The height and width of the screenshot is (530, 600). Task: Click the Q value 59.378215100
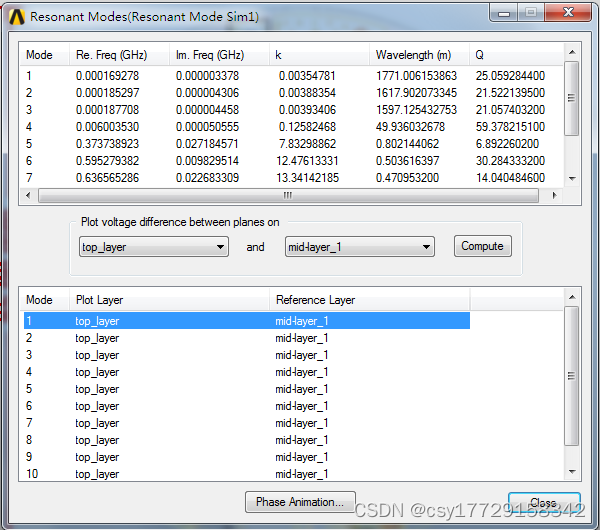[510, 127]
